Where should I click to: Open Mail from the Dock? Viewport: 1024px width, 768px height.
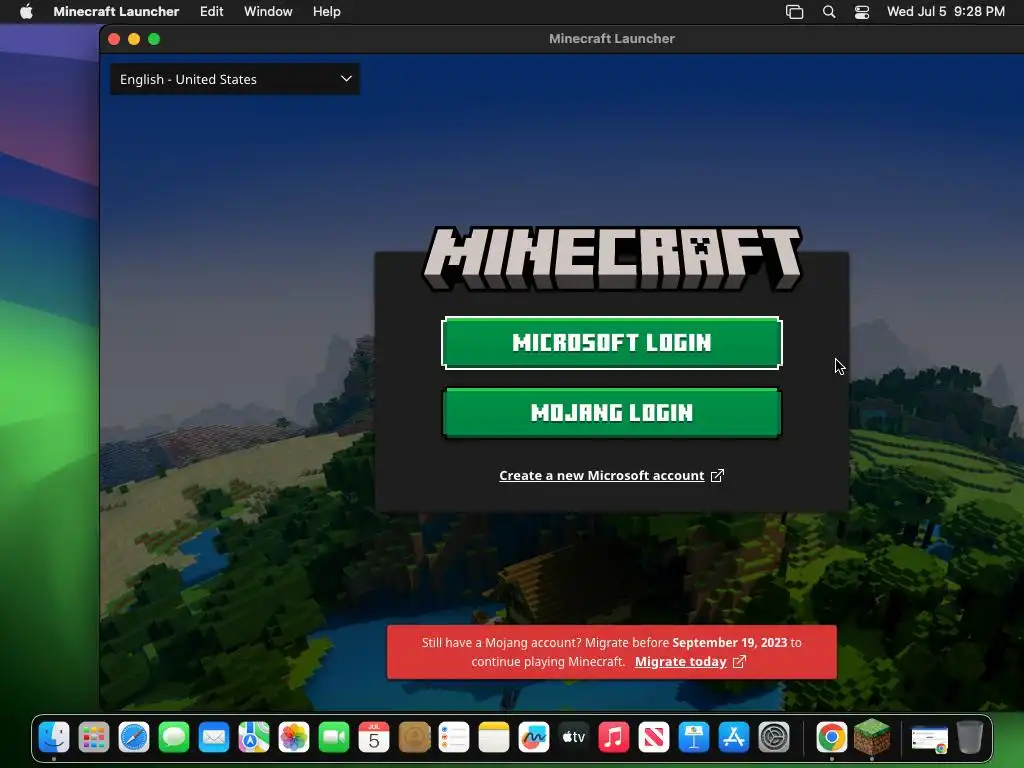(x=214, y=737)
